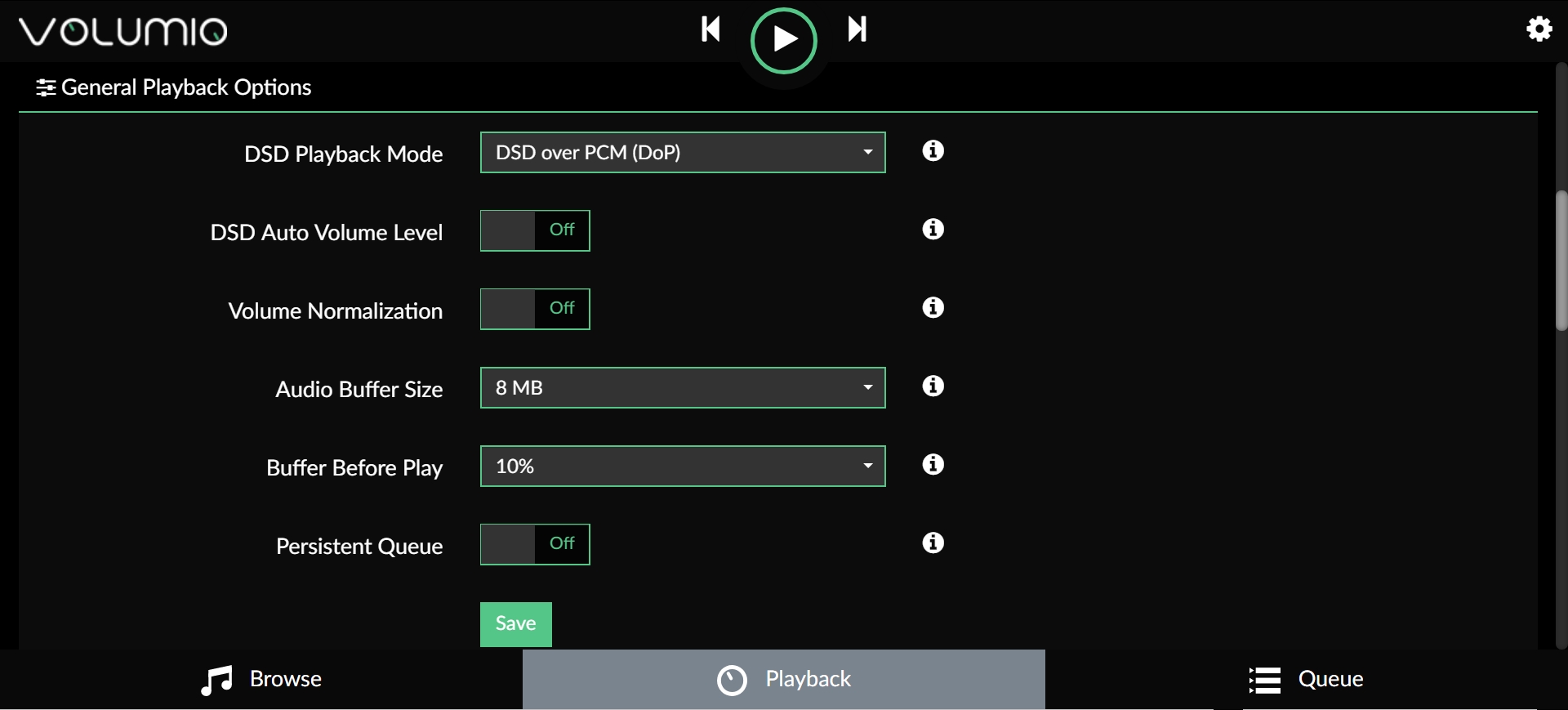Turn on Volume Normalization

tap(535, 309)
